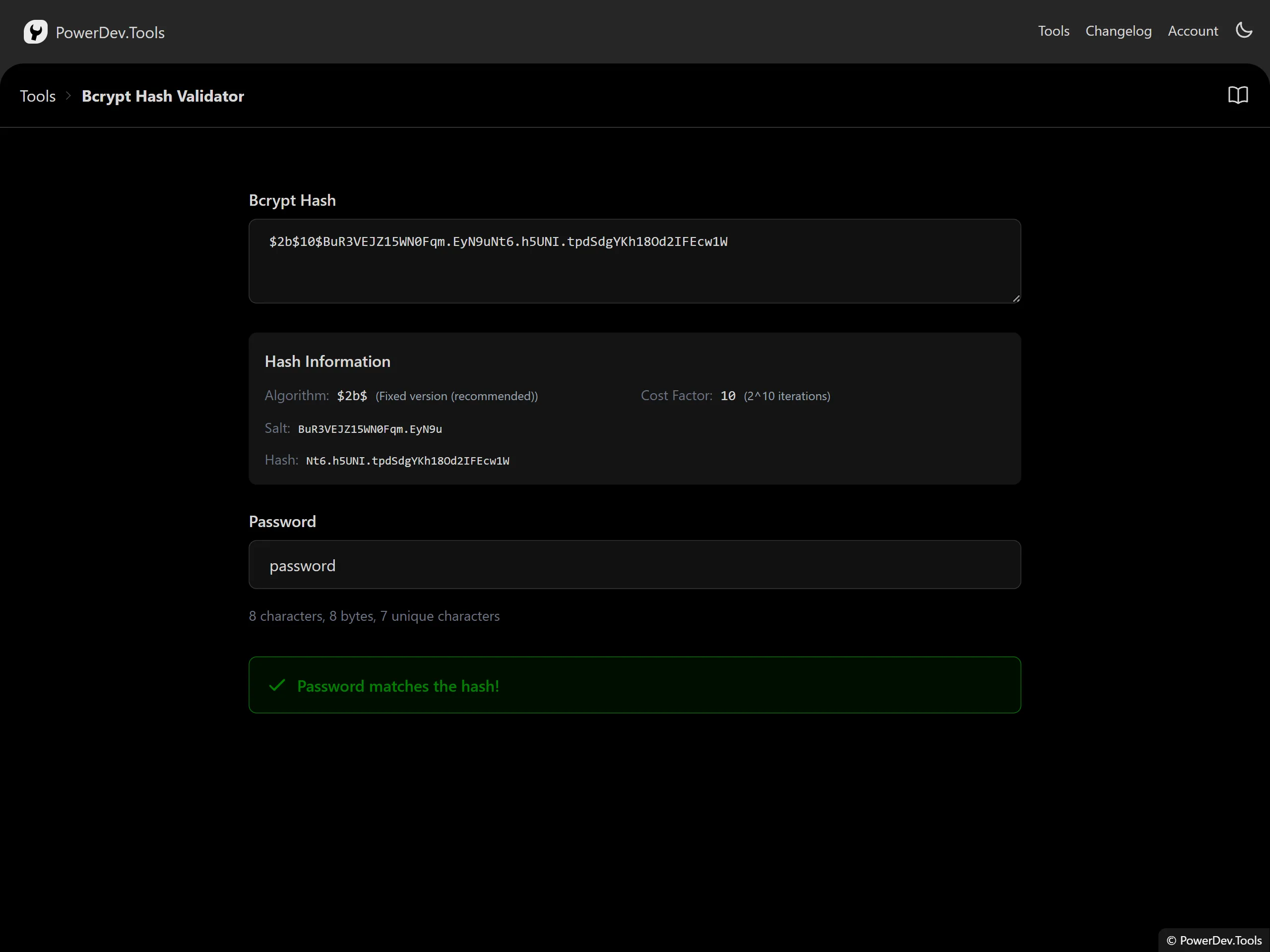The image size is (1270, 952).
Task: Toggle dark mode with the moon icon
Action: tap(1244, 31)
